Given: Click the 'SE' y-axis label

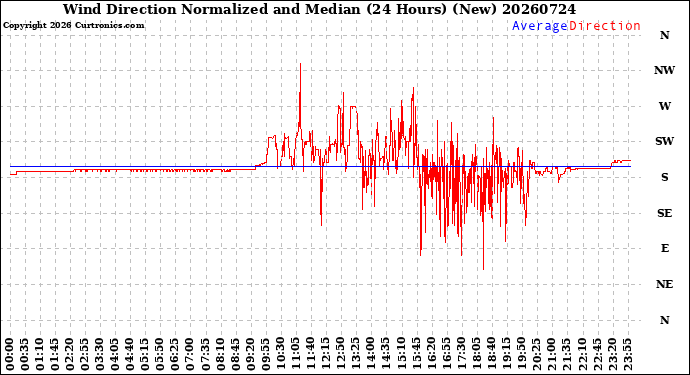Looking at the screenshot, I should (x=664, y=213).
